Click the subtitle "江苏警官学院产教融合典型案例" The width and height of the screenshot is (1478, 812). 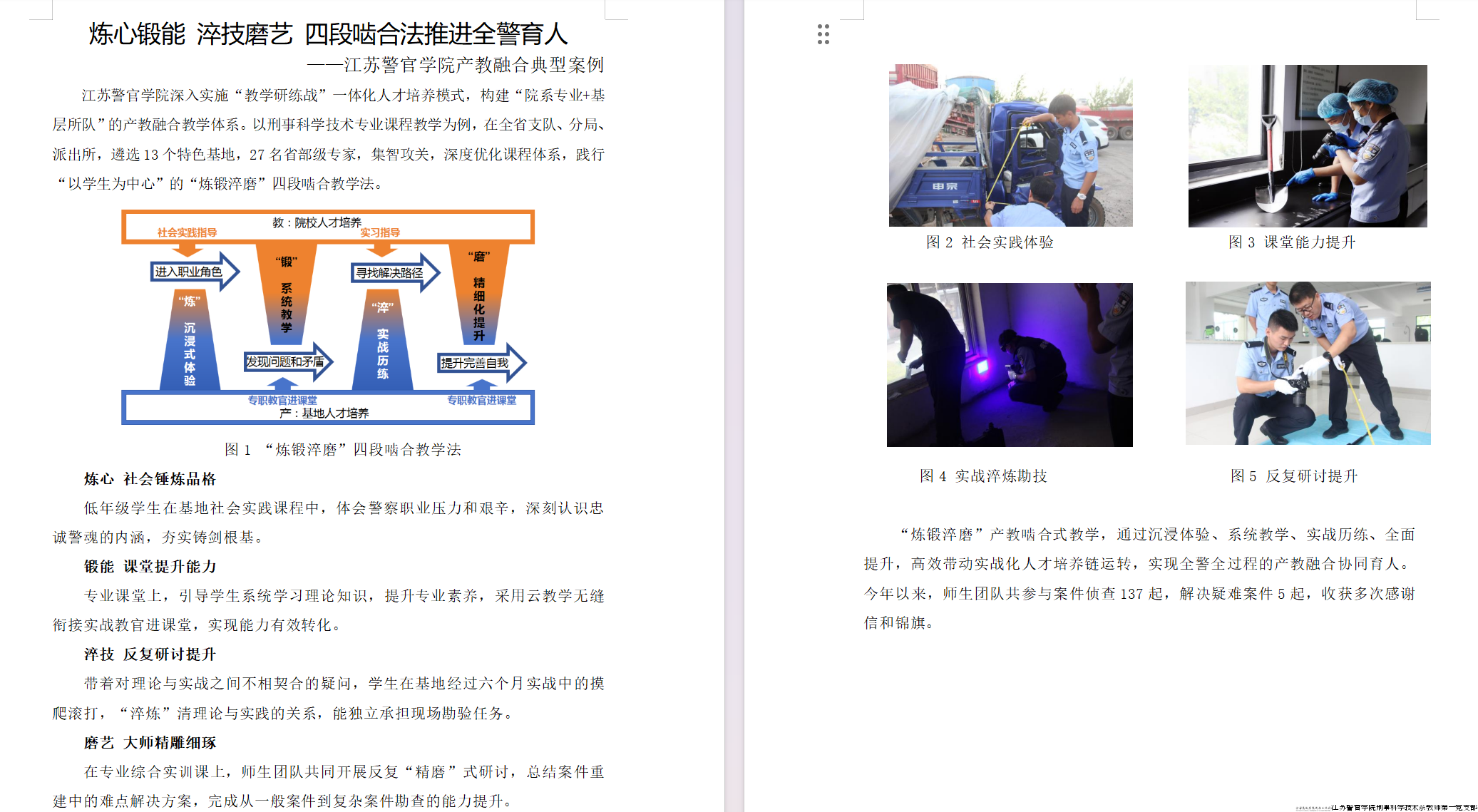[x=473, y=65]
